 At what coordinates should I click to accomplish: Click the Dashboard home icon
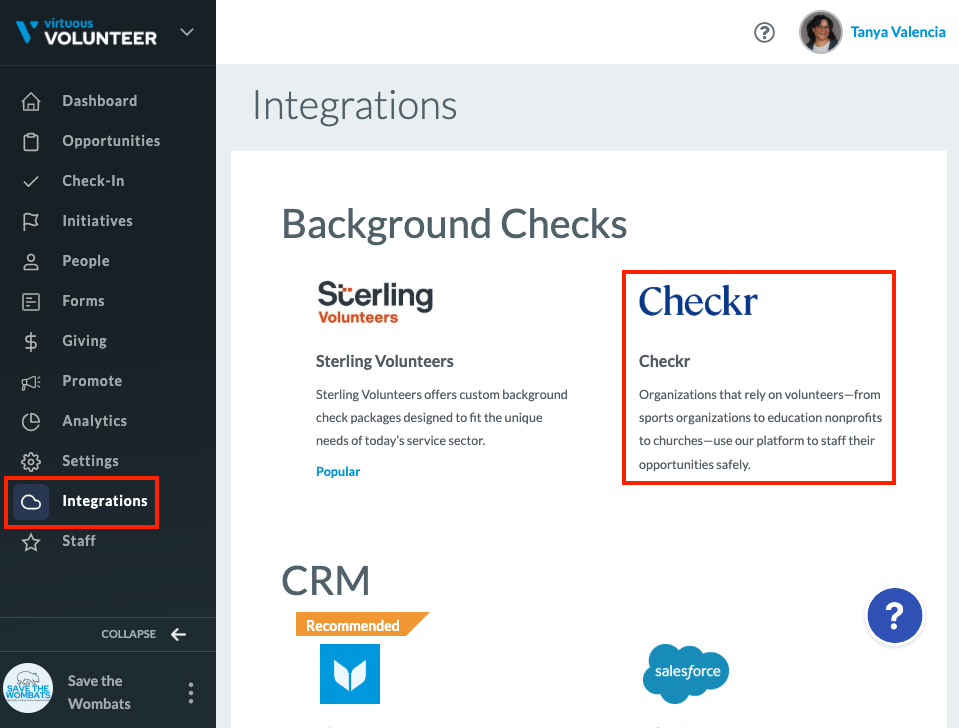(31, 101)
